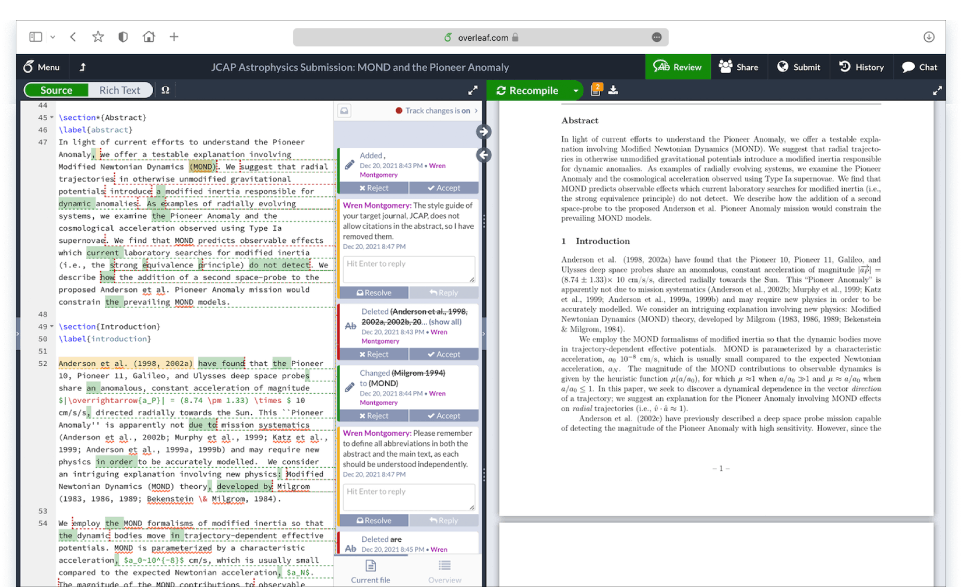Download the compiled PDF
The image size is (962, 587).
(x=613, y=90)
